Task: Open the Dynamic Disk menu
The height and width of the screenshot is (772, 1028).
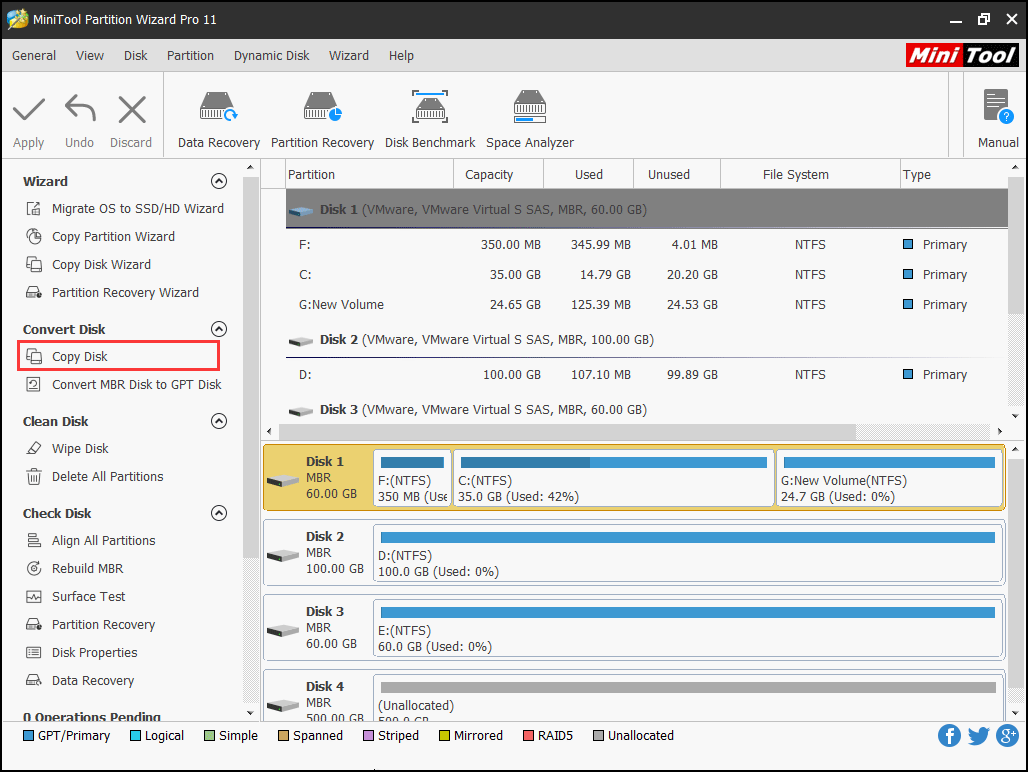Action: pos(271,56)
